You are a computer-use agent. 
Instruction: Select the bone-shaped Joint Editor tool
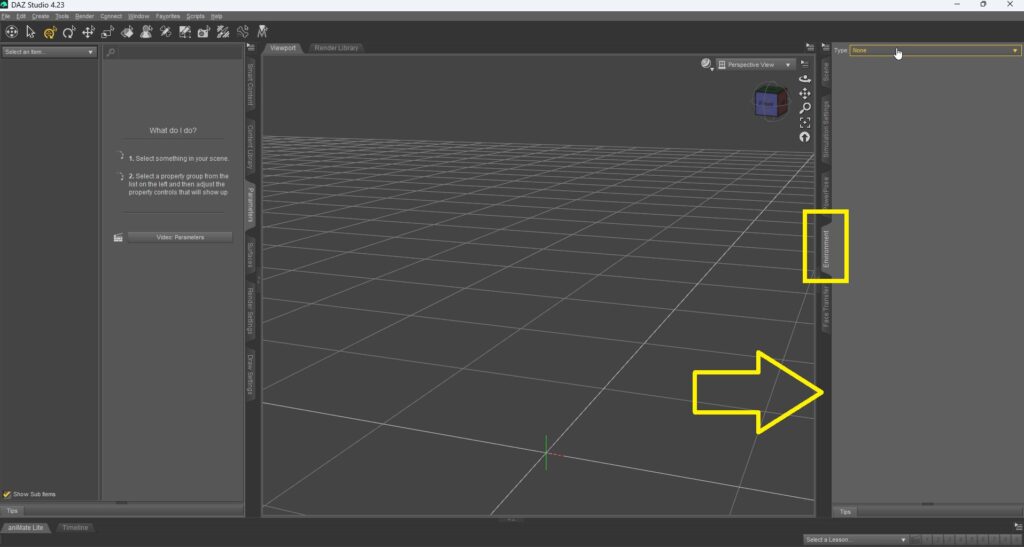pyautogui.click(x=243, y=31)
